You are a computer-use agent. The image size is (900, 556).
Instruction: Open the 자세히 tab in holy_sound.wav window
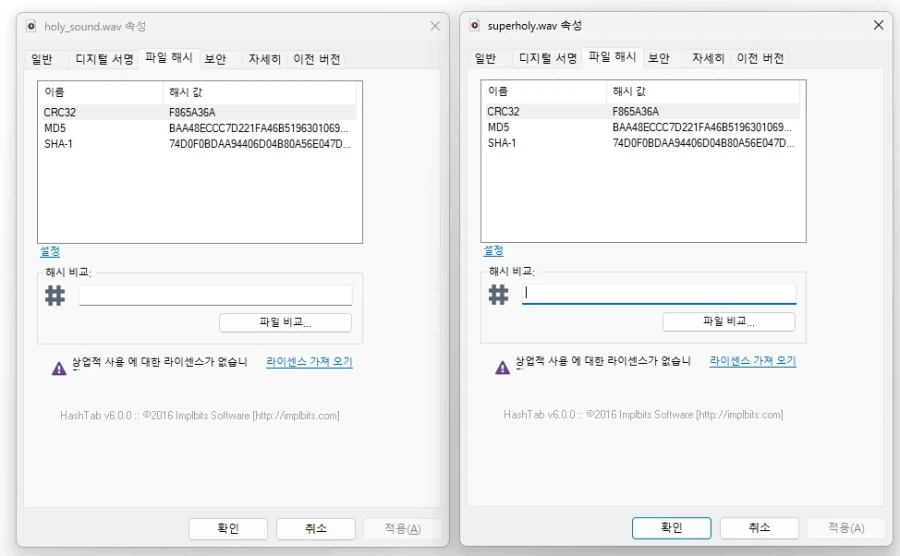(265, 59)
